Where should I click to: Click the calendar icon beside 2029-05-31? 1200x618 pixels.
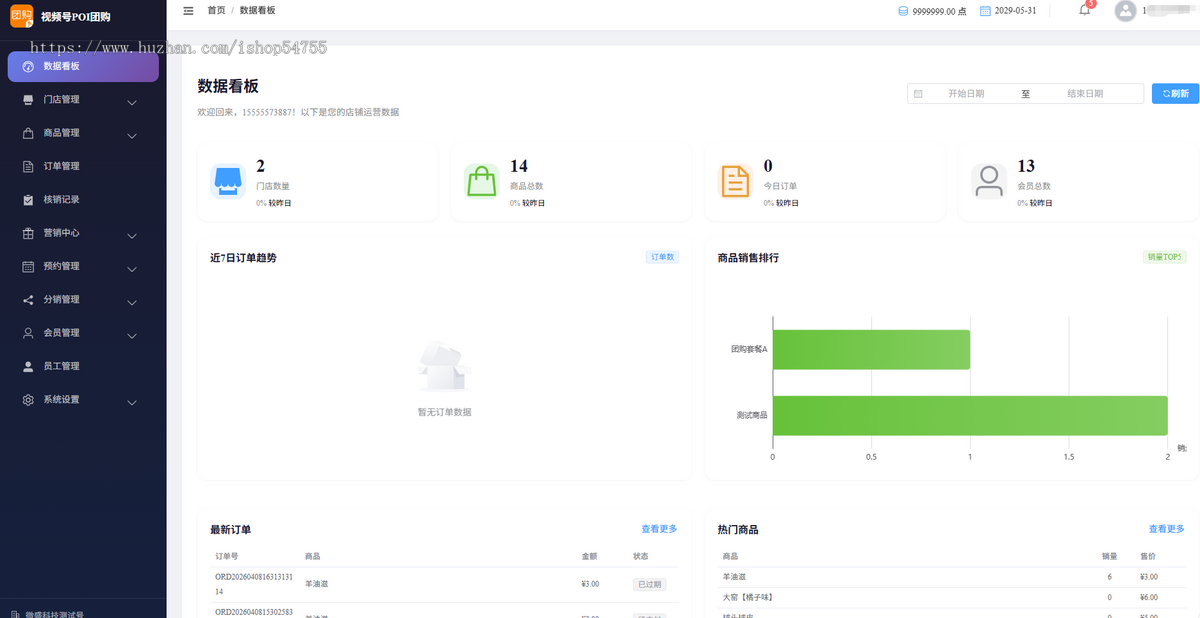coord(985,11)
